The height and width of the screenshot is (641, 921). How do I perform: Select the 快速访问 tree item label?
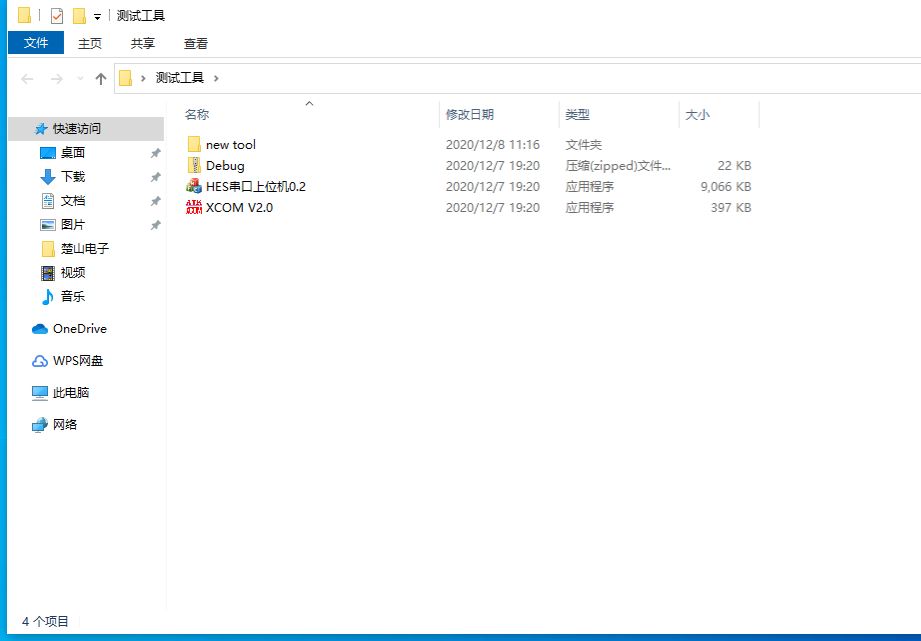pyautogui.click(x=77, y=129)
